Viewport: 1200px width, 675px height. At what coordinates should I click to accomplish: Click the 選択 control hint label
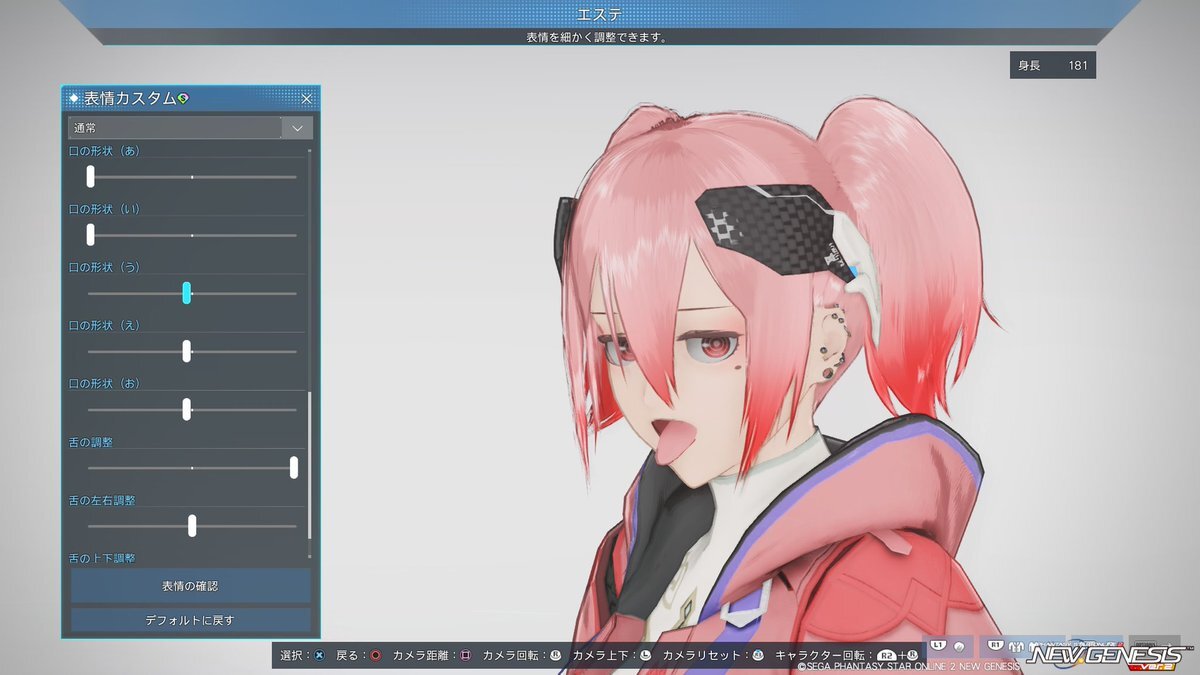[x=292, y=656]
